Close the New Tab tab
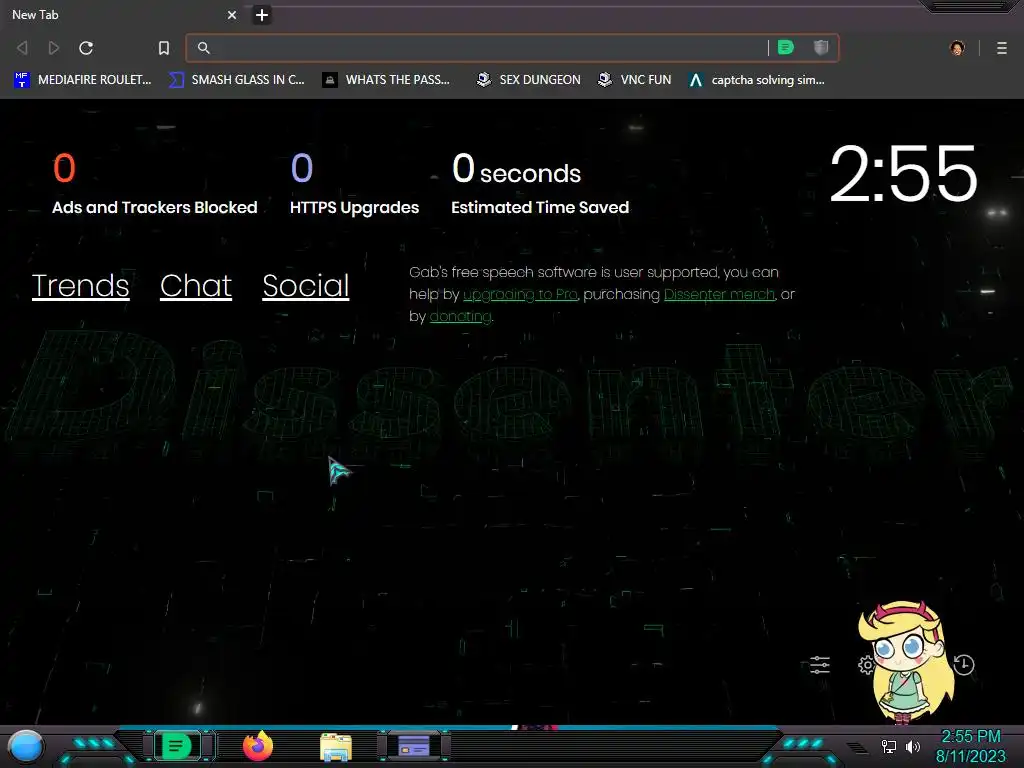Screen dimensions: 1024x768 pos(232,15)
